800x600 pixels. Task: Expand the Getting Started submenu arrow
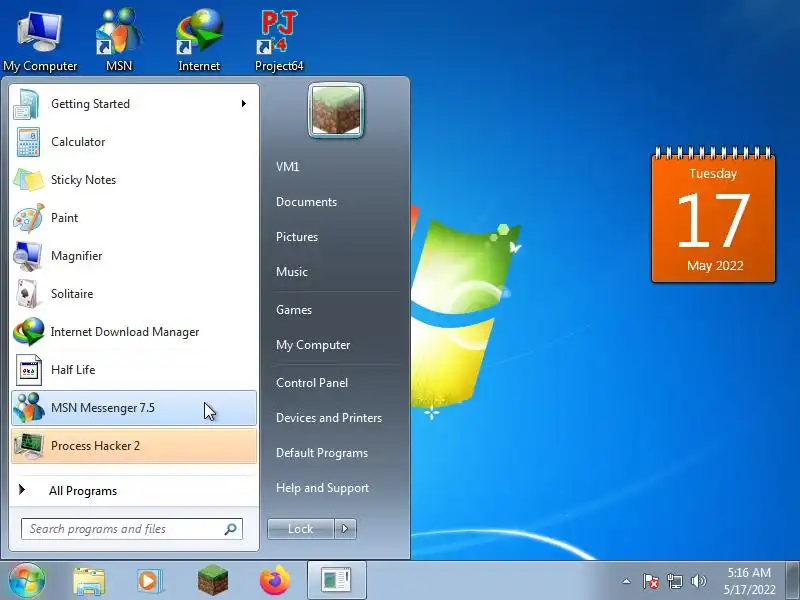pos(244,104)
